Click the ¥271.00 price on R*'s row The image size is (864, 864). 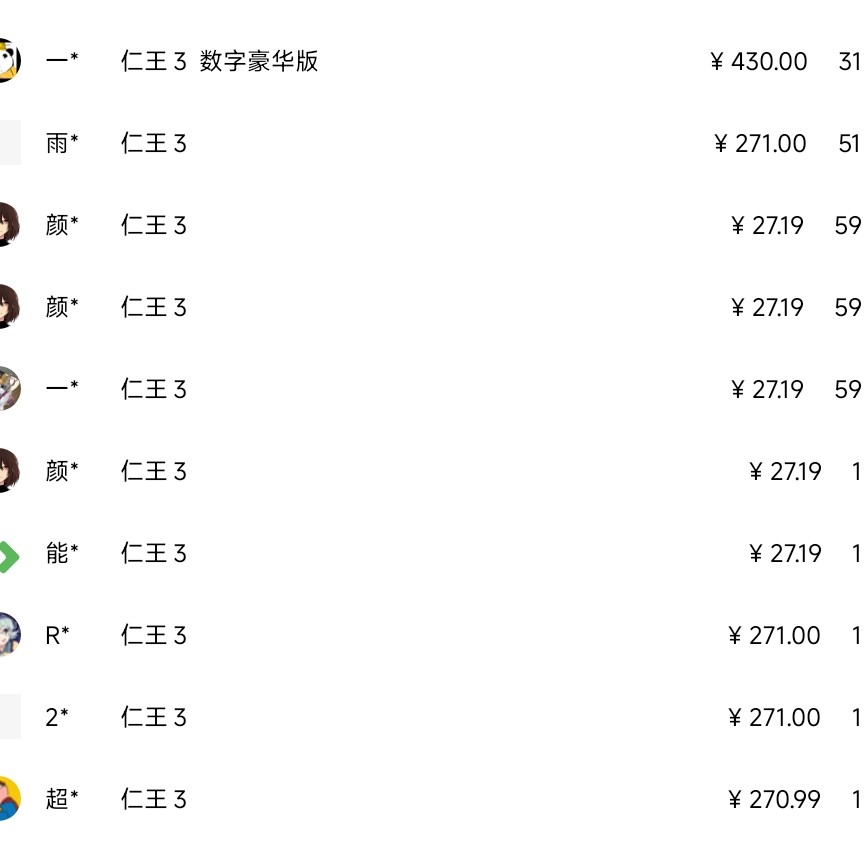[x=774, y=636]
